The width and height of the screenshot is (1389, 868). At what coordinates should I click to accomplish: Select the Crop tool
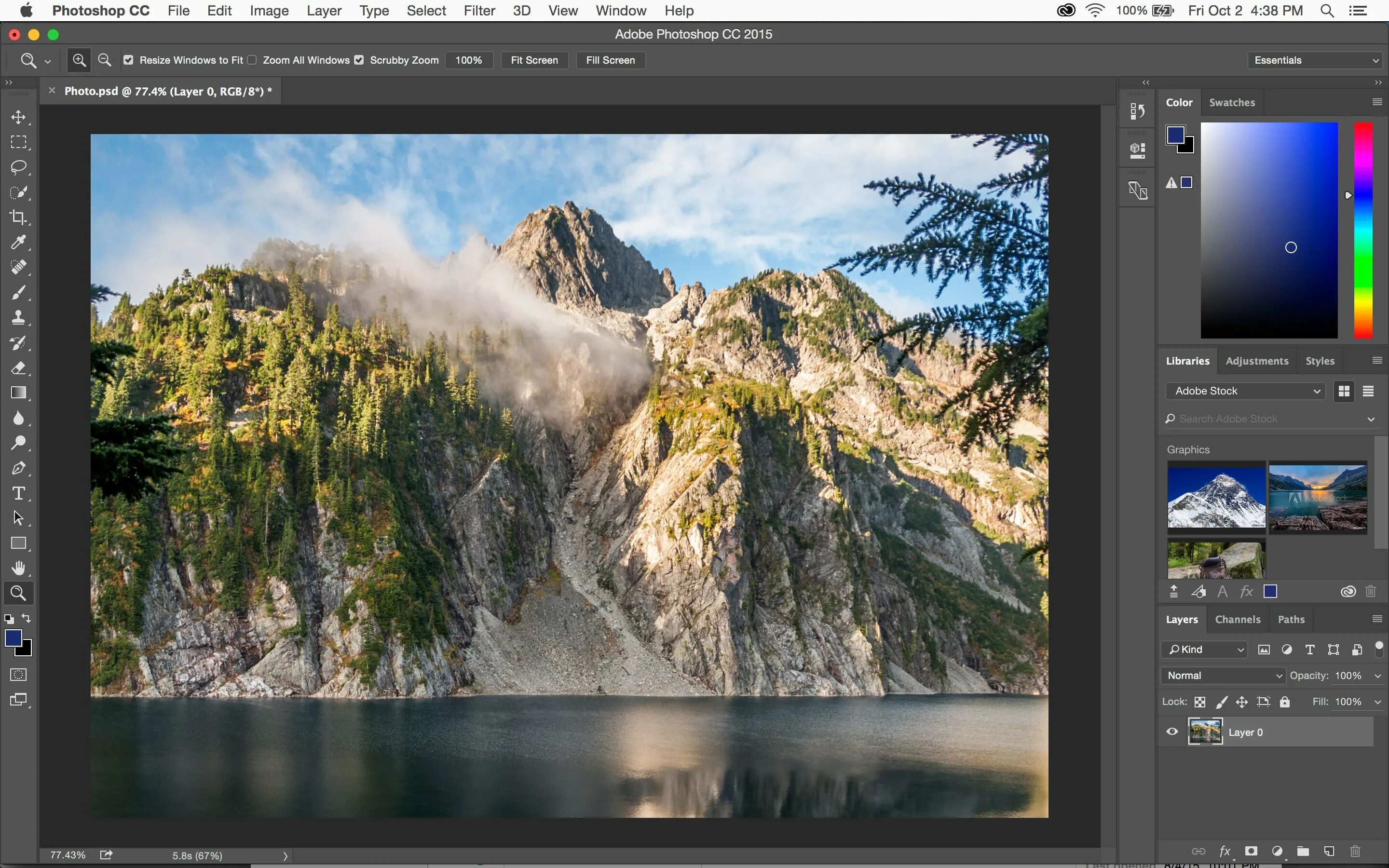[18, 216]
